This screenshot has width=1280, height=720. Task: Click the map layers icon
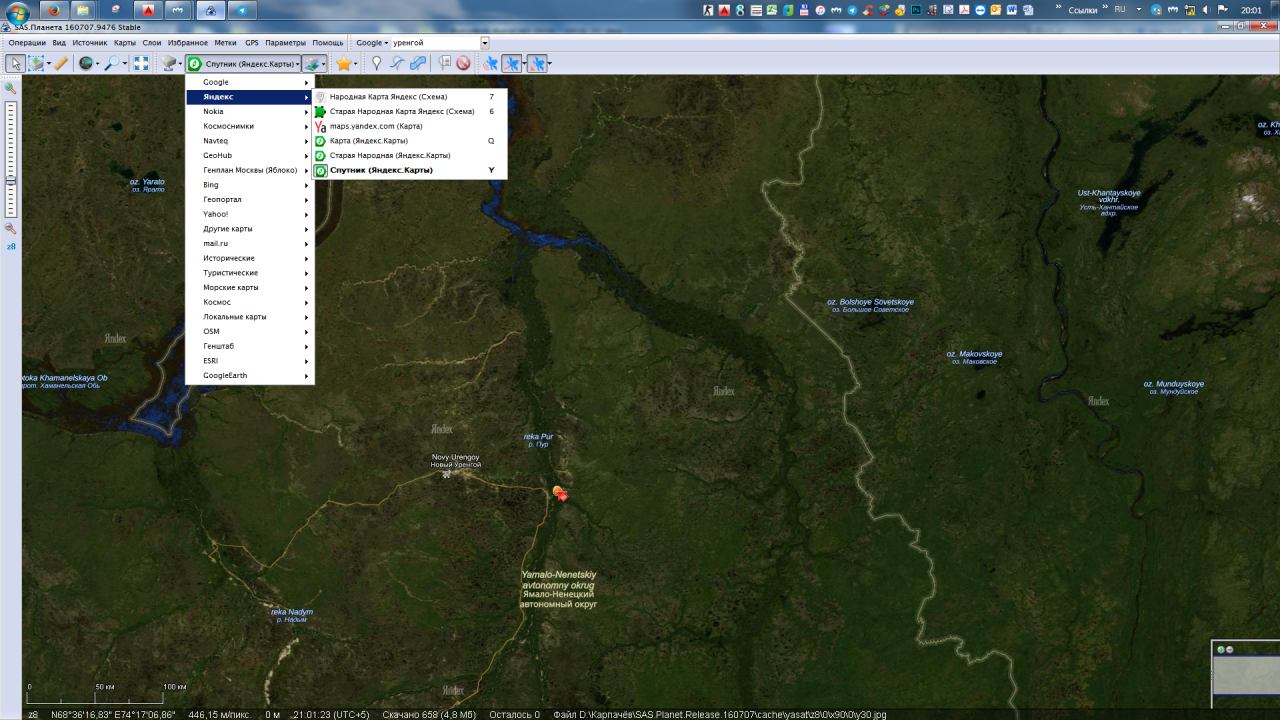pyautogui.click(x=312, y=63)
